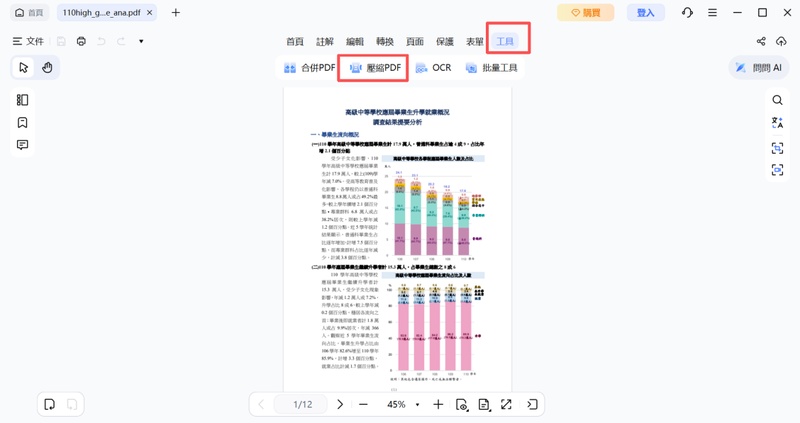Open the translate tool
The image size is (800, 423).
coord(777,122)
